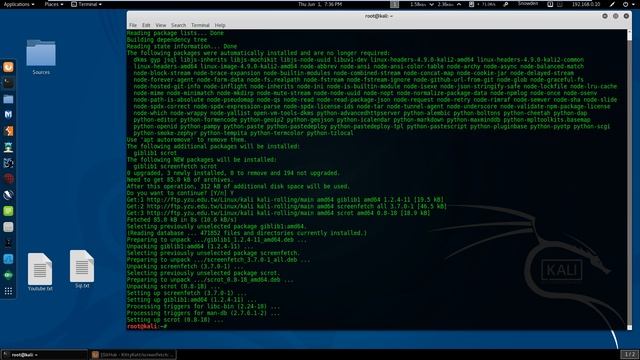The width and height of the screenshot is (640, 360).
Task: Open the Terminal menu in the window menubar
Action: pyautogui.click(x=200, y=25)
